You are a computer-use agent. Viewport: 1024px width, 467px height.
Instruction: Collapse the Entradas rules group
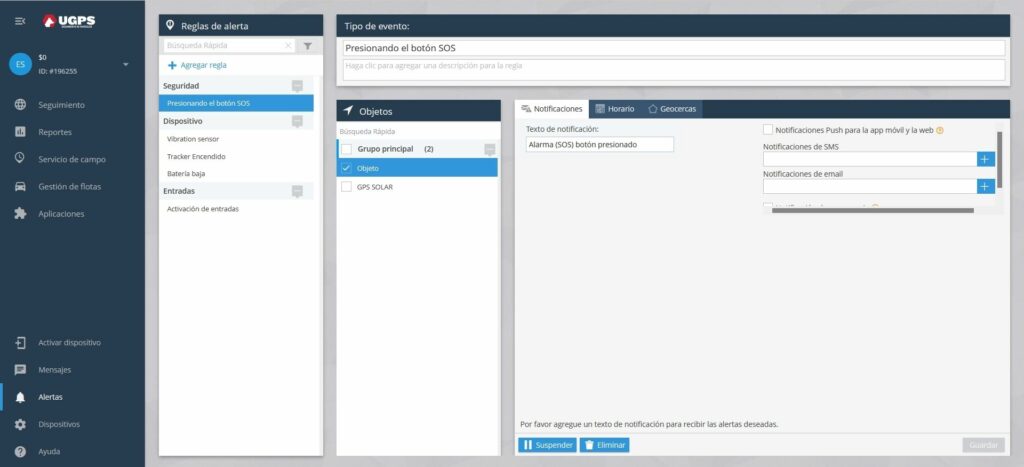[297, 191]
